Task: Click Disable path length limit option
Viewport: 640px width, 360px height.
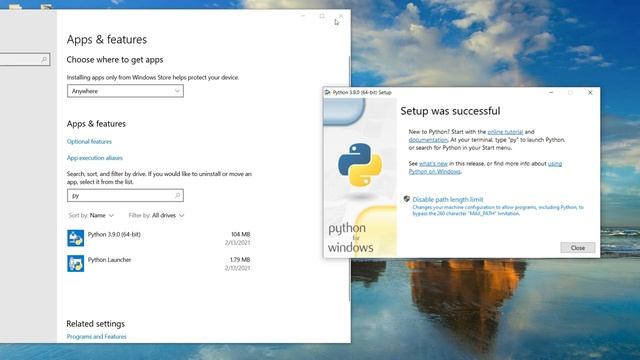Action: (448, 199)
